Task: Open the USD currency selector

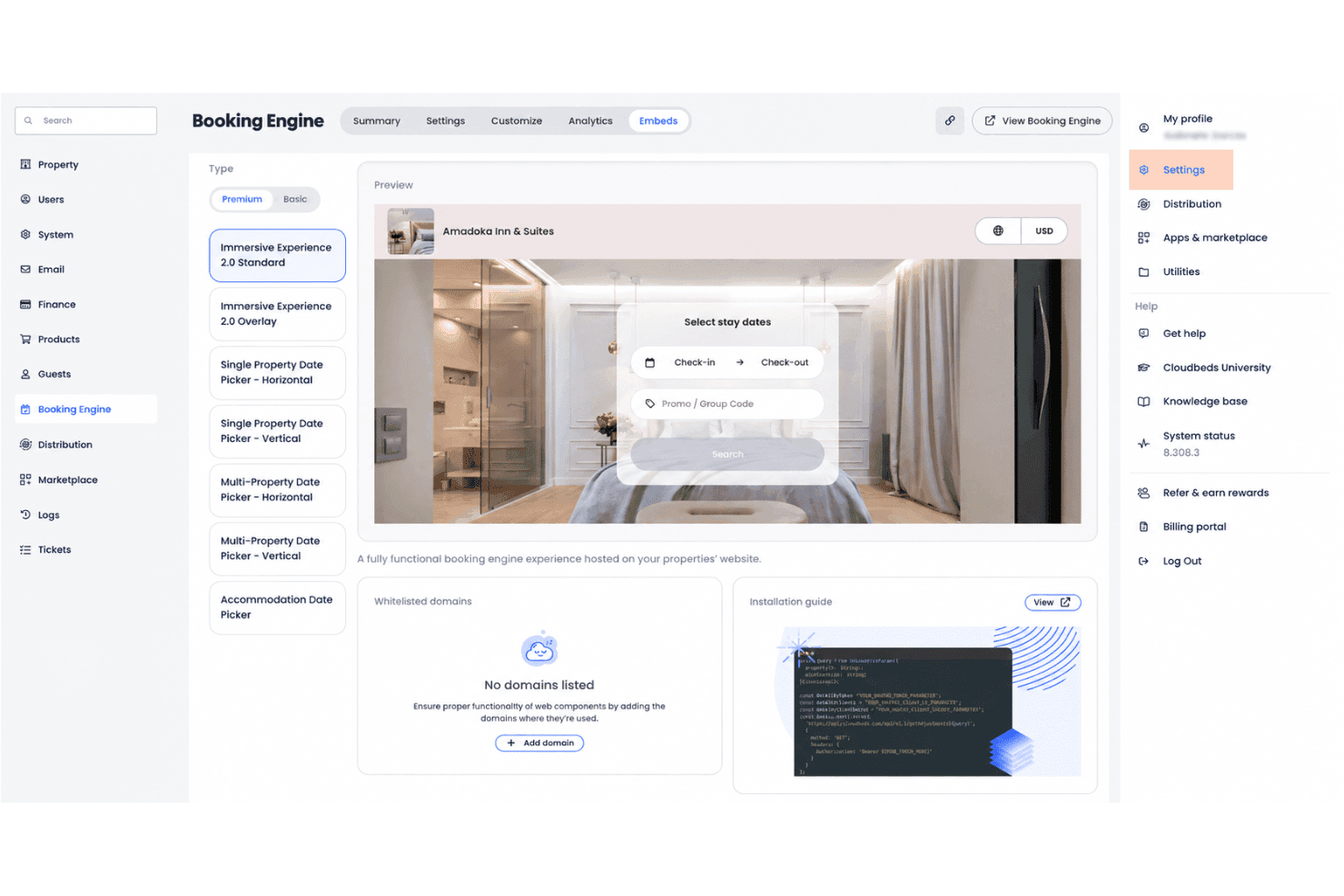Action: pyautogui.click(x=1044, y=231)
